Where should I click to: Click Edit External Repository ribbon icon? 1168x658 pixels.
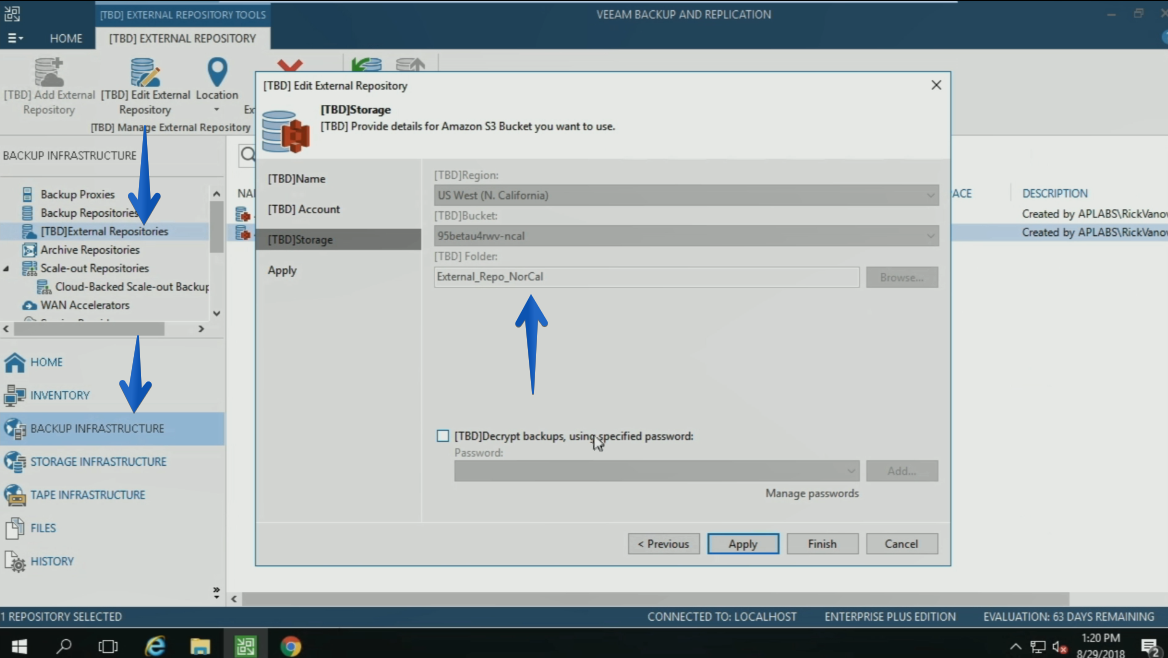145,86
